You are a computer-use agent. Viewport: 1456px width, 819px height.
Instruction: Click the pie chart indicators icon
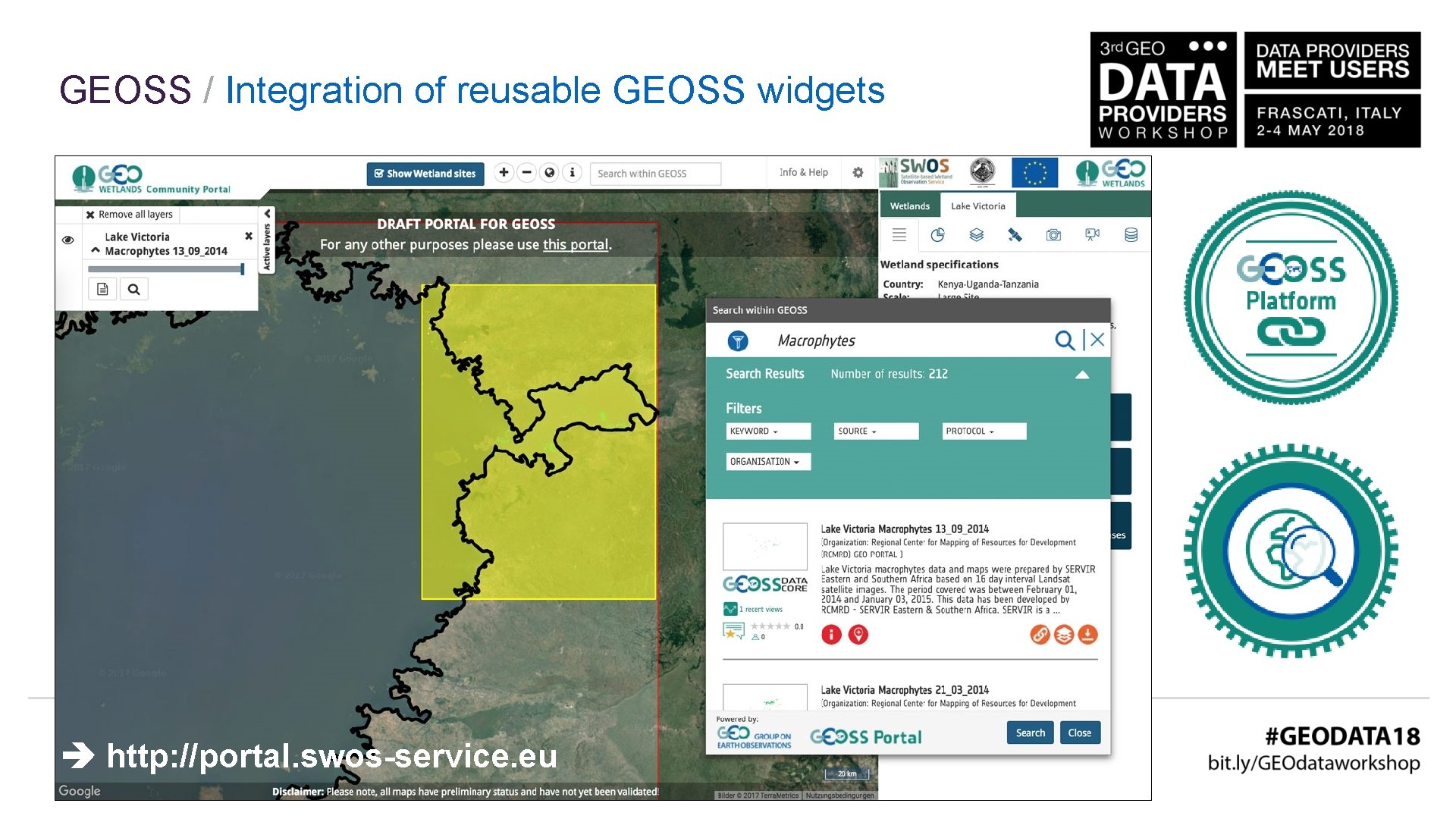click(937, 235)
